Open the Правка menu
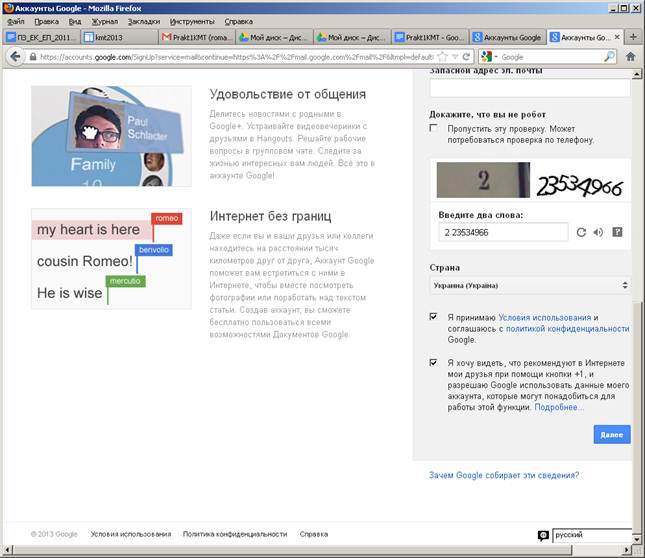Image resolution: width=645 pixels, height=558 pixels. tap(46, 21)
